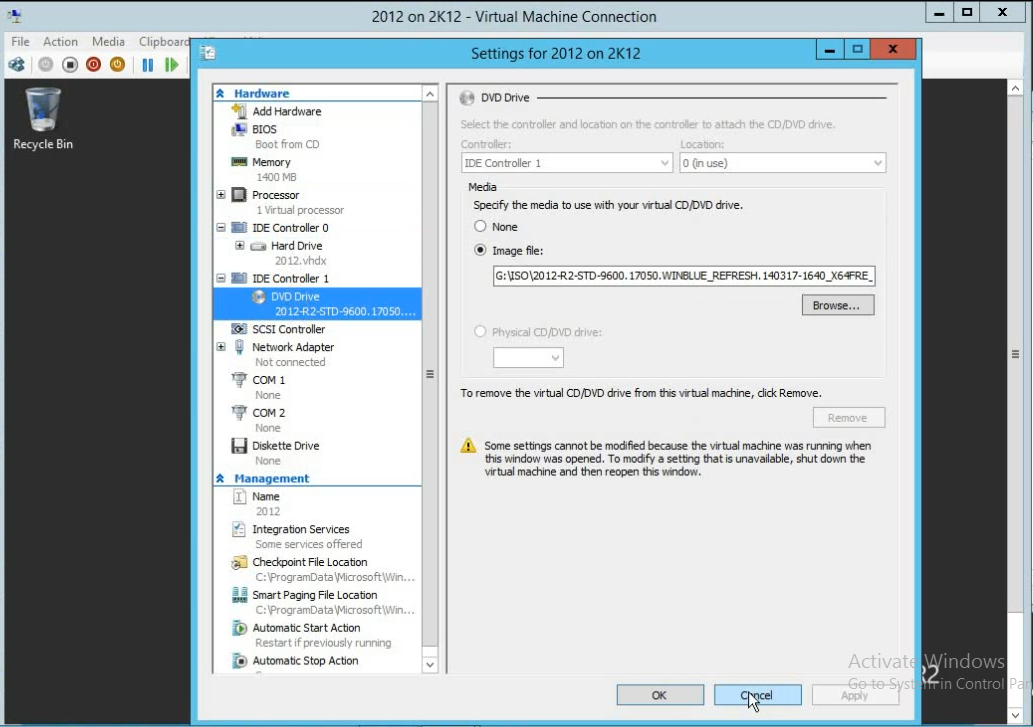Open the Clipboard menu

163,41
